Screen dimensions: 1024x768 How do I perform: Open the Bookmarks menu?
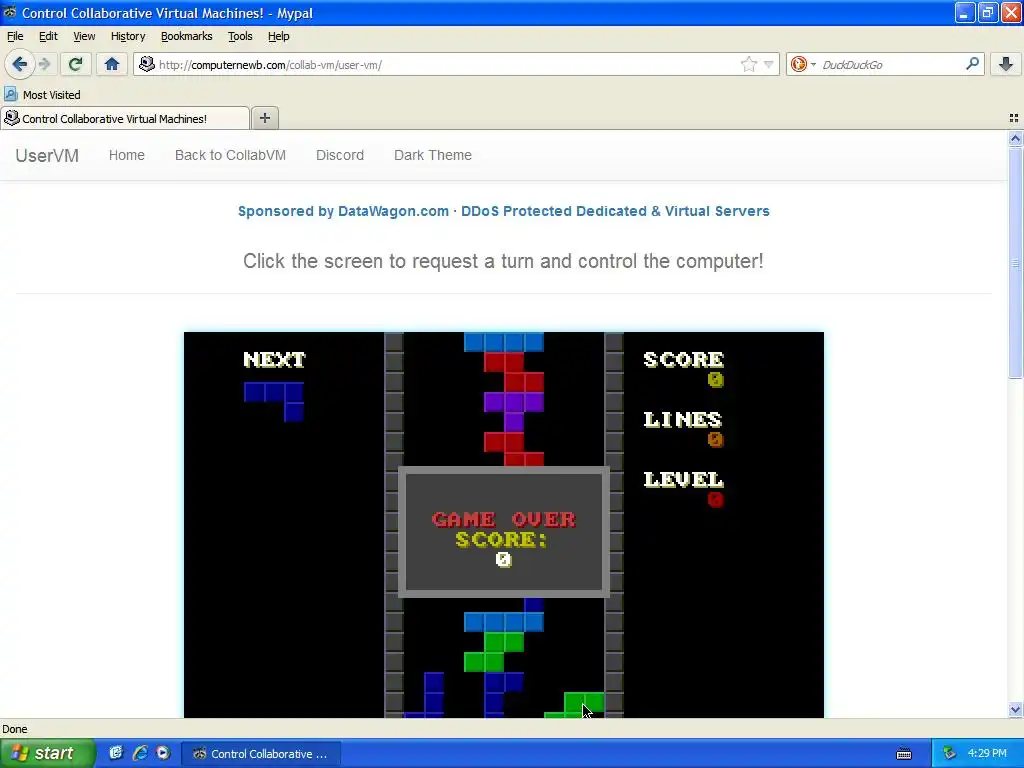tap(187, 36)
